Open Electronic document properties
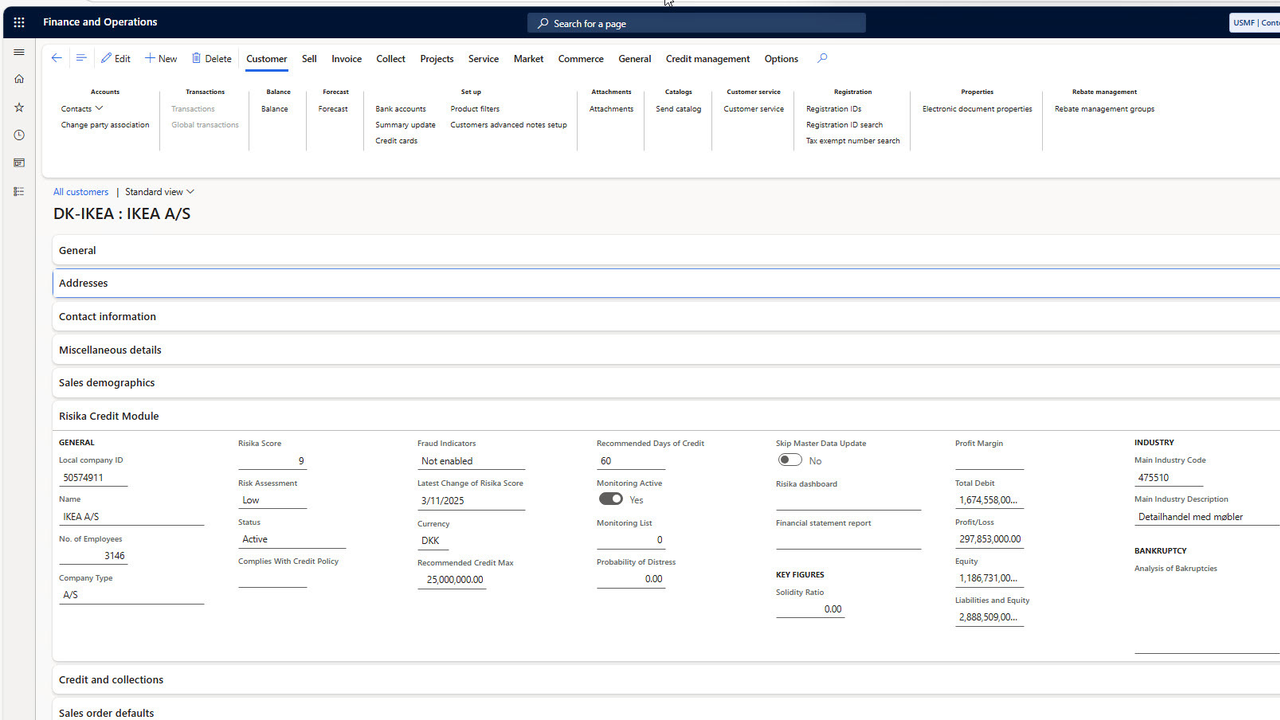The image size is (1280, 720). coord(977,109)
